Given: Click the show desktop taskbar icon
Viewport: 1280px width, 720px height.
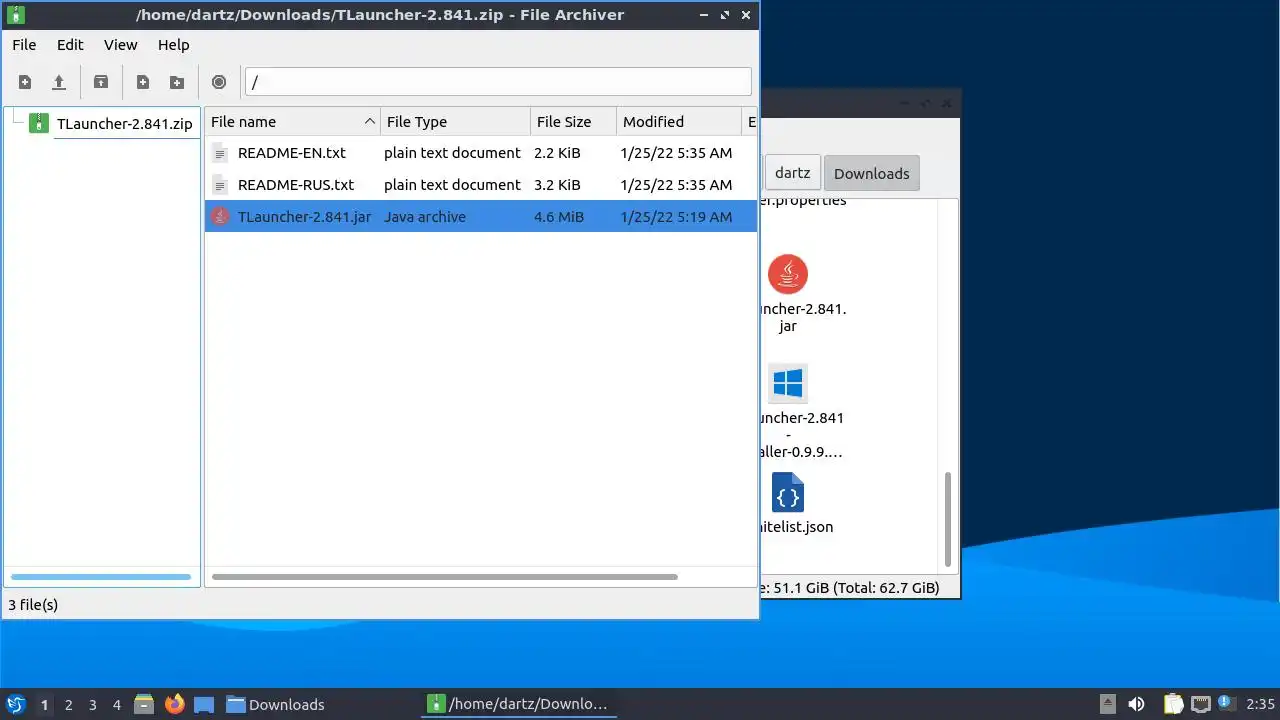Looking at the screenshot, I should [x=204, y=704].
